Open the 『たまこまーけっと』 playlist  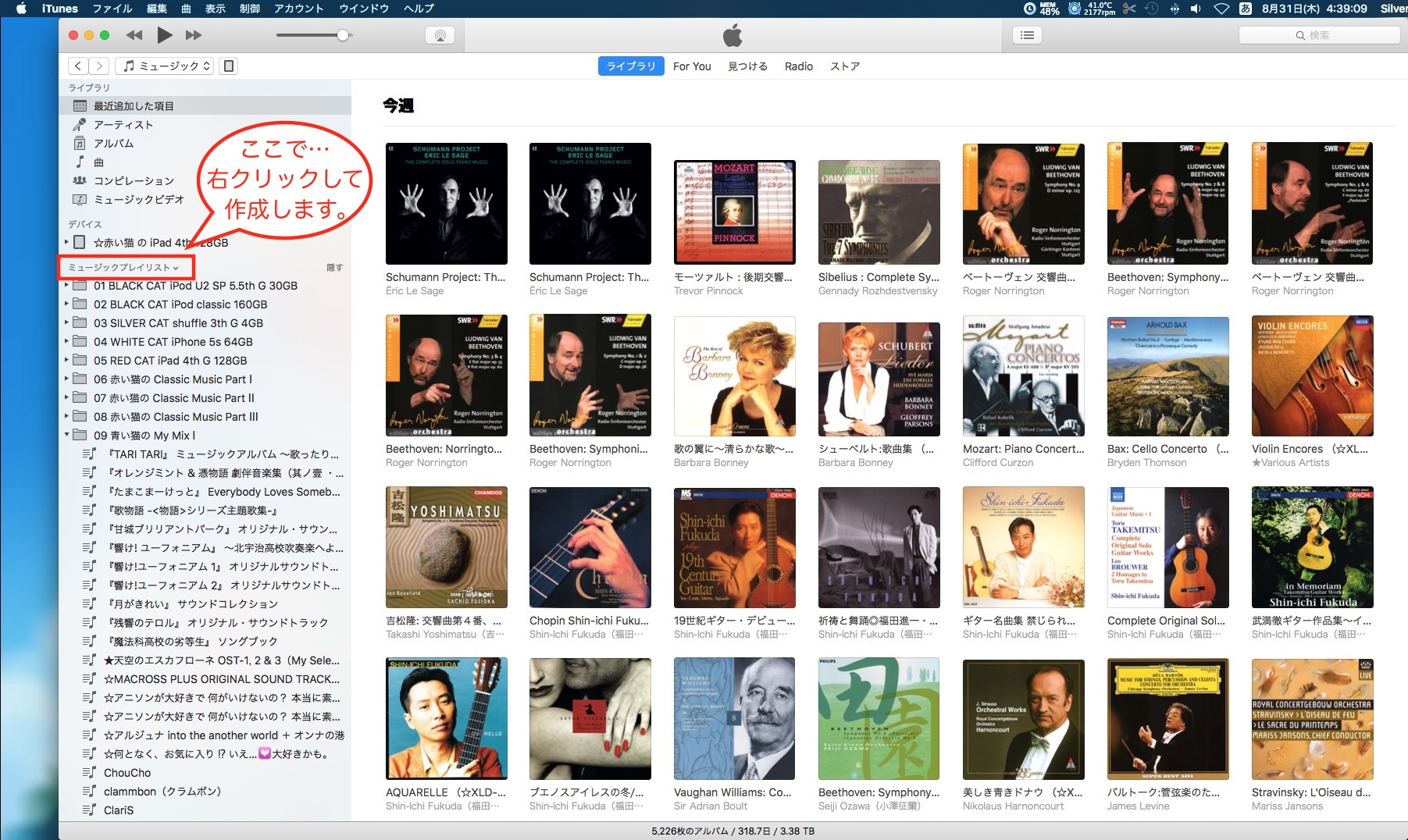[x=205, y=492]
